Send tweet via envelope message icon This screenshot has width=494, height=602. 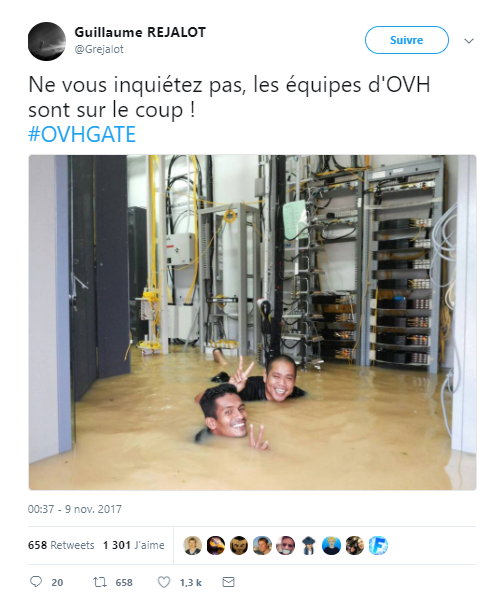click(228, 582)
